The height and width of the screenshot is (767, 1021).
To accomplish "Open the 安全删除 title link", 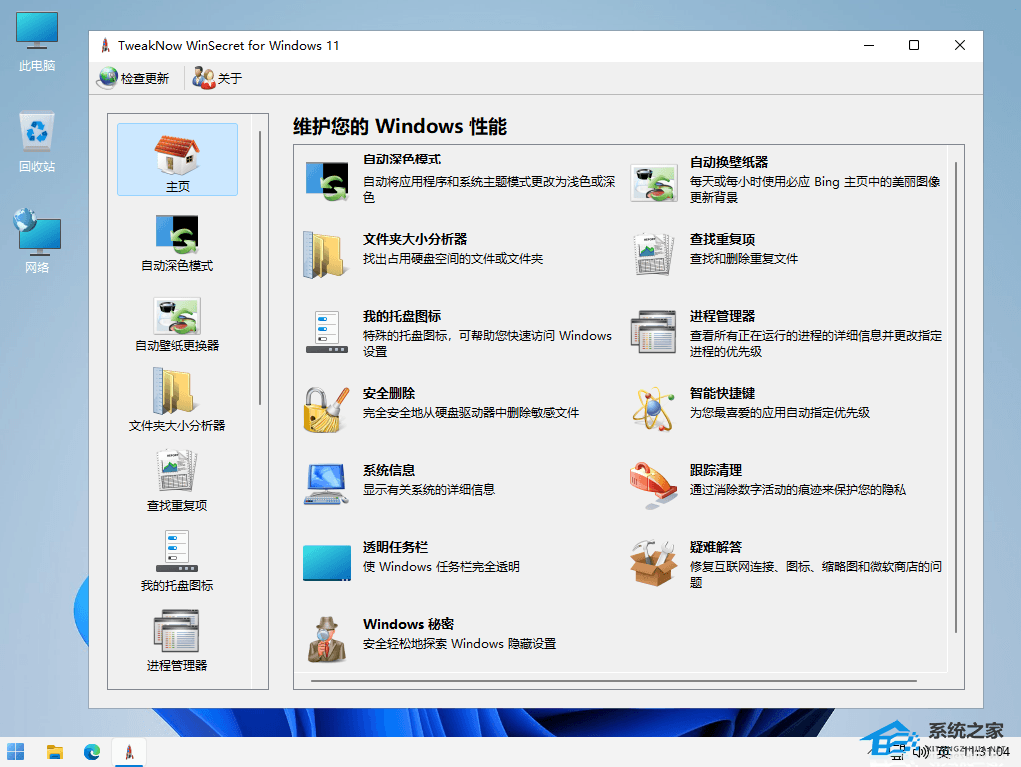I will tap(389, 393).
